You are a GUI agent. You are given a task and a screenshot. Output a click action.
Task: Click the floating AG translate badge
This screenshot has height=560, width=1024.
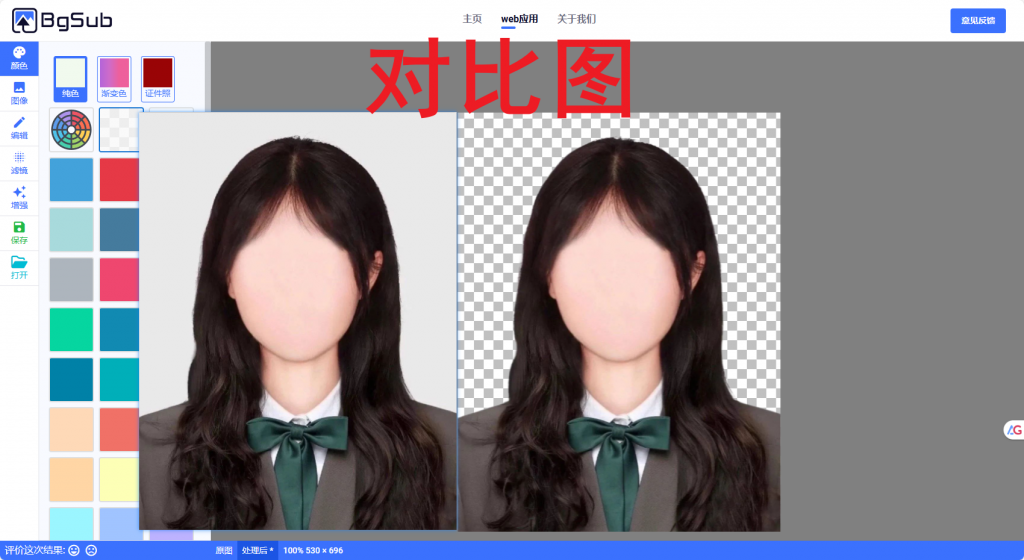(1014, 429)
